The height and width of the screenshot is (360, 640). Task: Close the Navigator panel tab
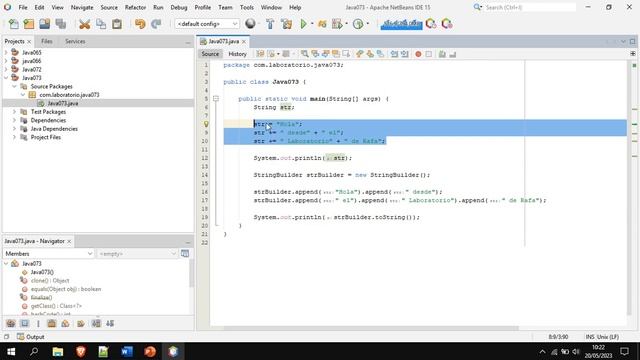coord(69,242)
